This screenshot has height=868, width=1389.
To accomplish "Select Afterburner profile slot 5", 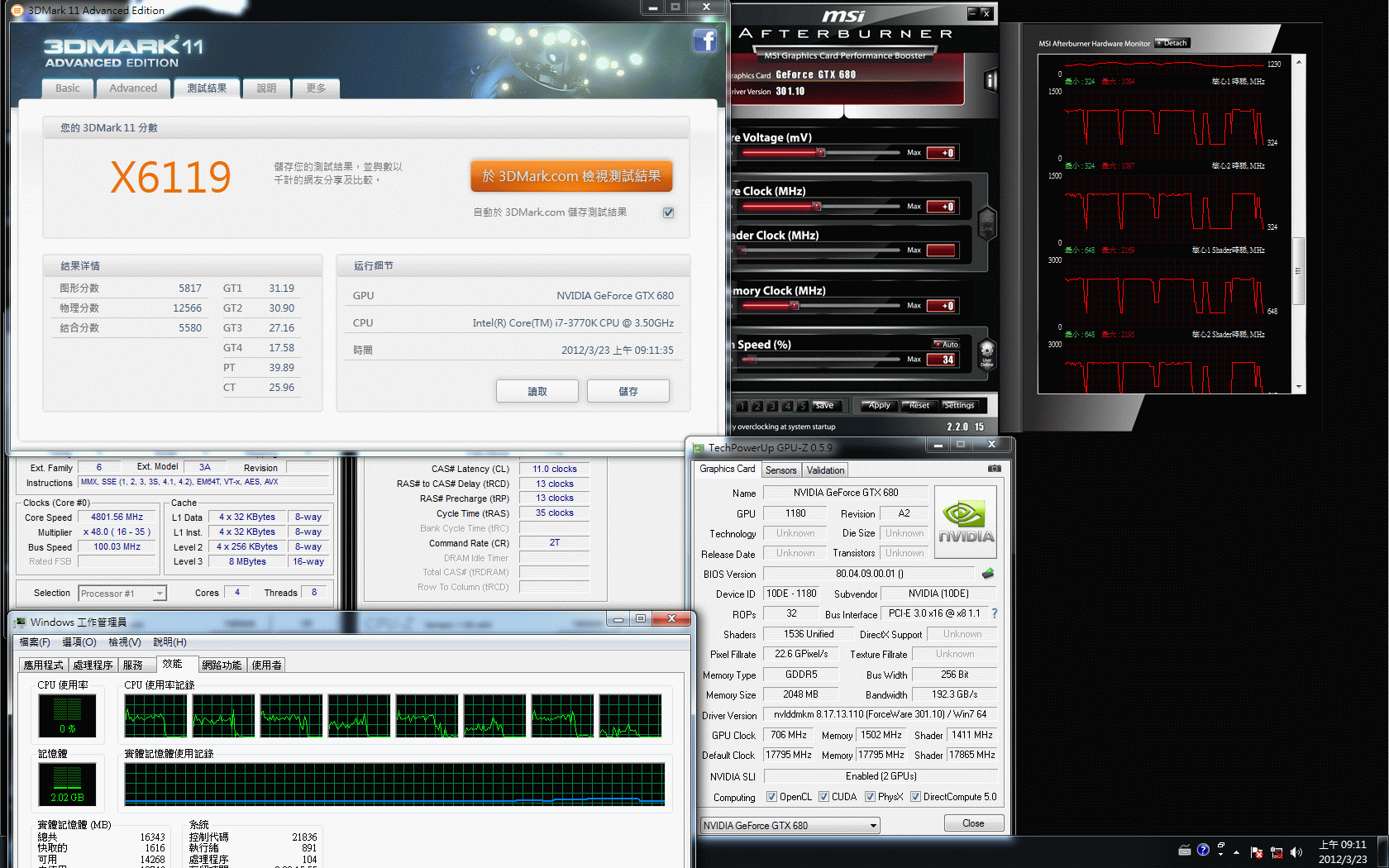I will pyautogui.click(x=802, y=406).
